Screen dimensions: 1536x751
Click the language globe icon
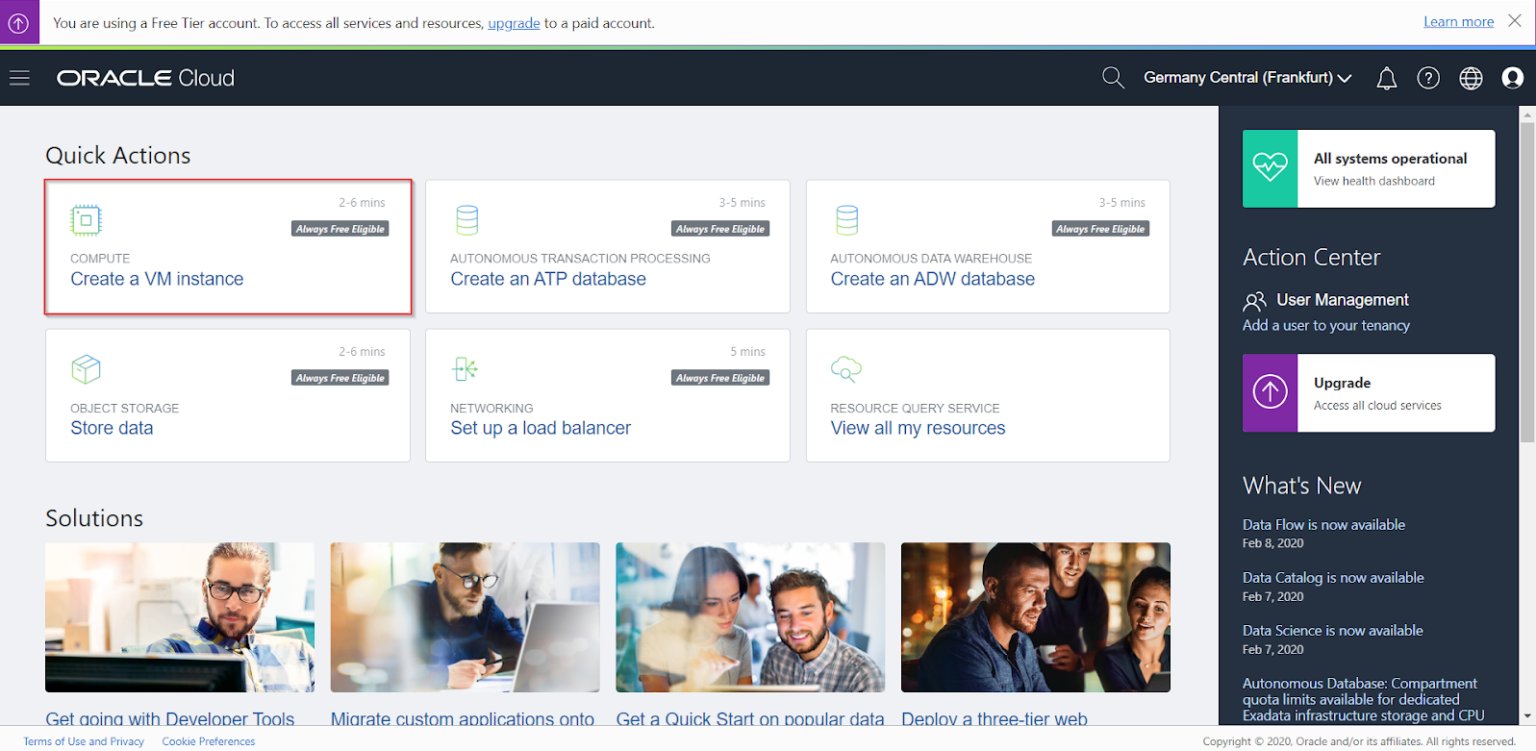(1470, 78)
